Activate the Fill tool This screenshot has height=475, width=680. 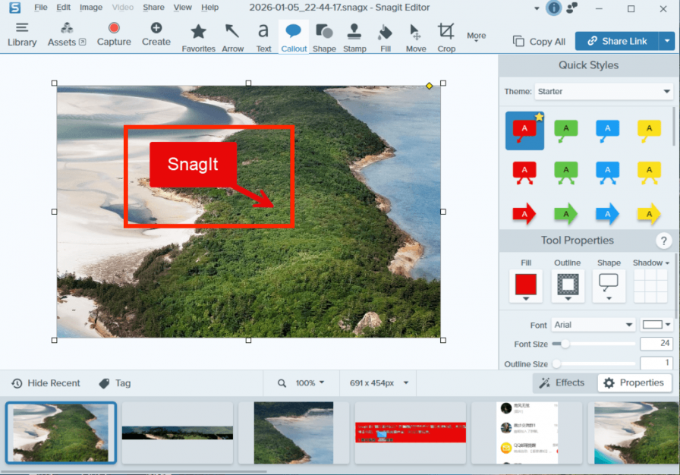pos(386,36)
